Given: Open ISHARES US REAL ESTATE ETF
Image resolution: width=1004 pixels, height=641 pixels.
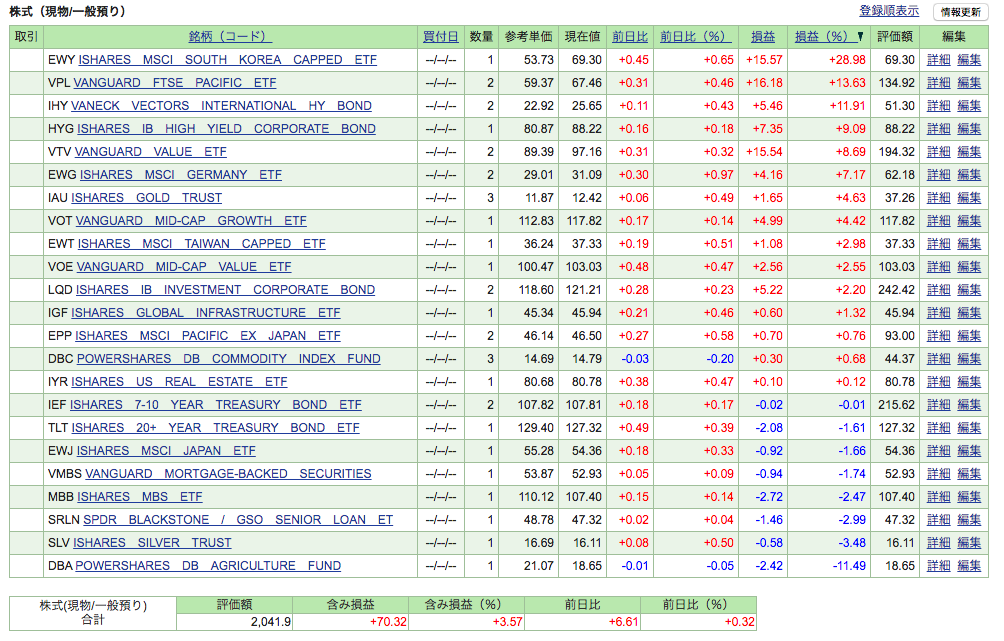Looking at the screenshot, I should point(179,382).
